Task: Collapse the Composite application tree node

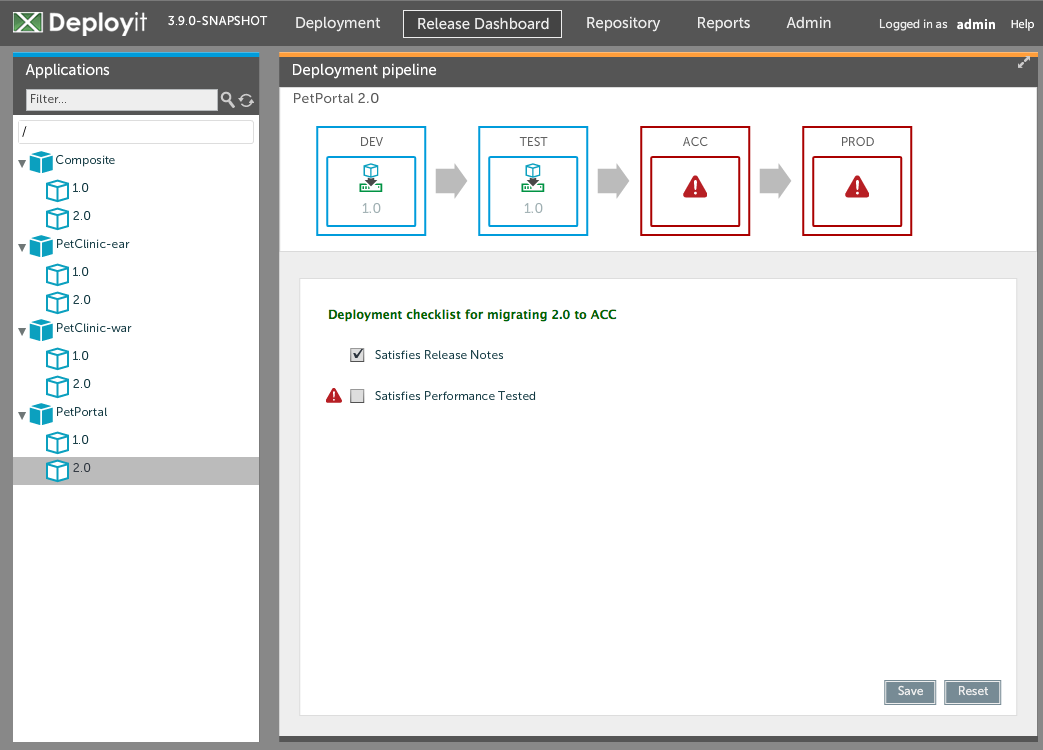Action: click(22, 163)
